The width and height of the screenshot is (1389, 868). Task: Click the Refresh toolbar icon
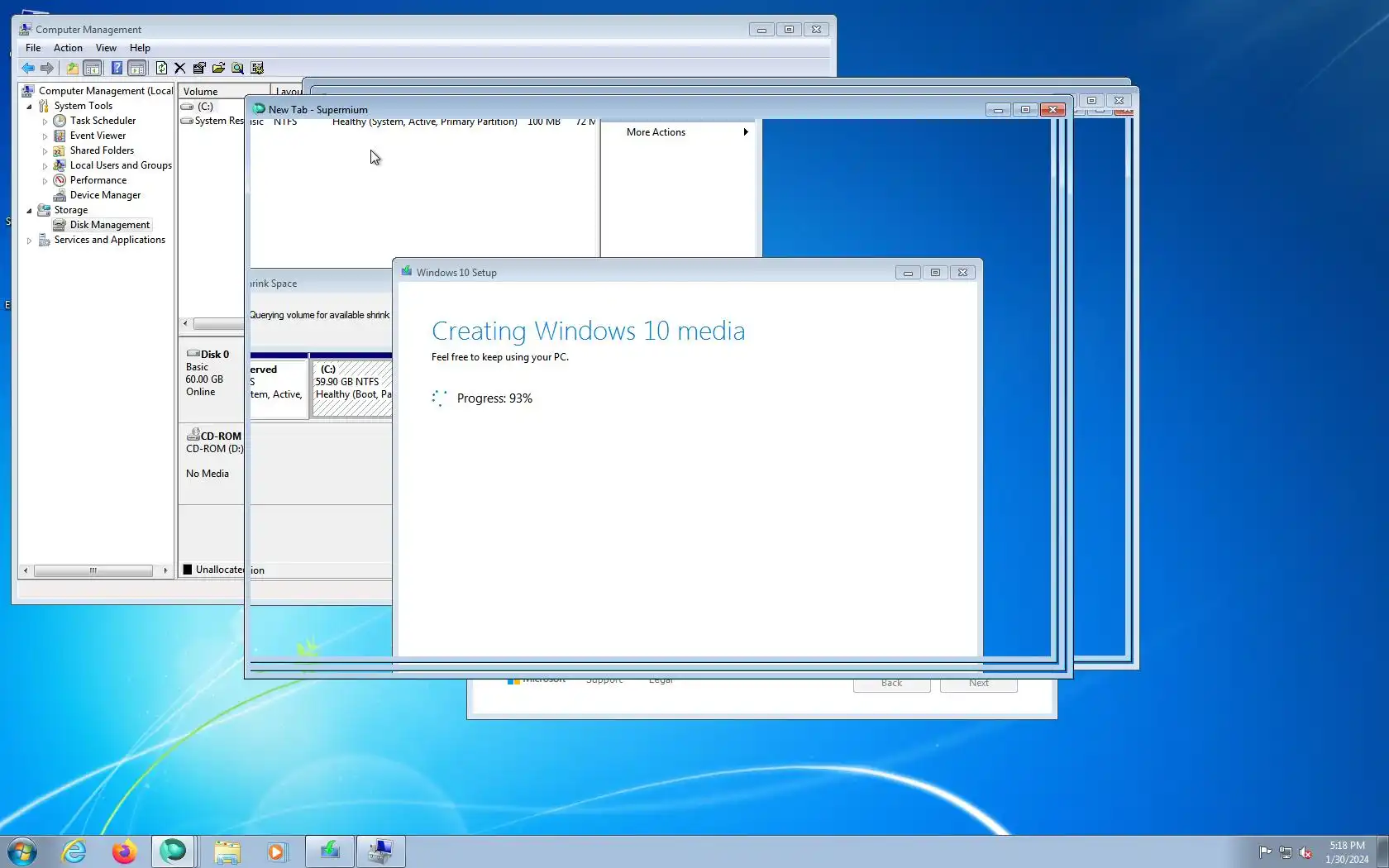[x=161, y=68]
